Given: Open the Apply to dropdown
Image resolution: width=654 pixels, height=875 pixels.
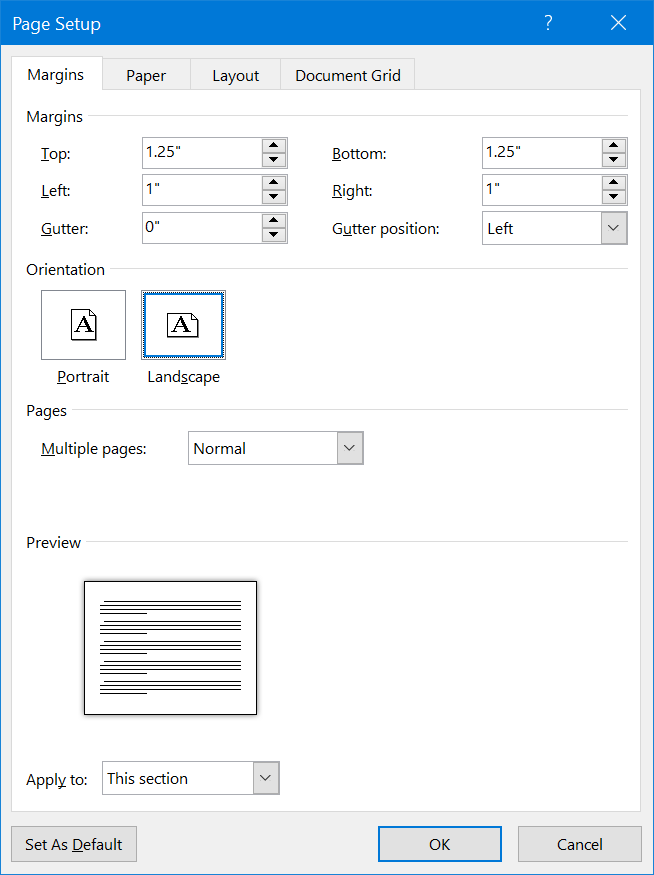Looking at the screenshot, I should tap(266, 778).
